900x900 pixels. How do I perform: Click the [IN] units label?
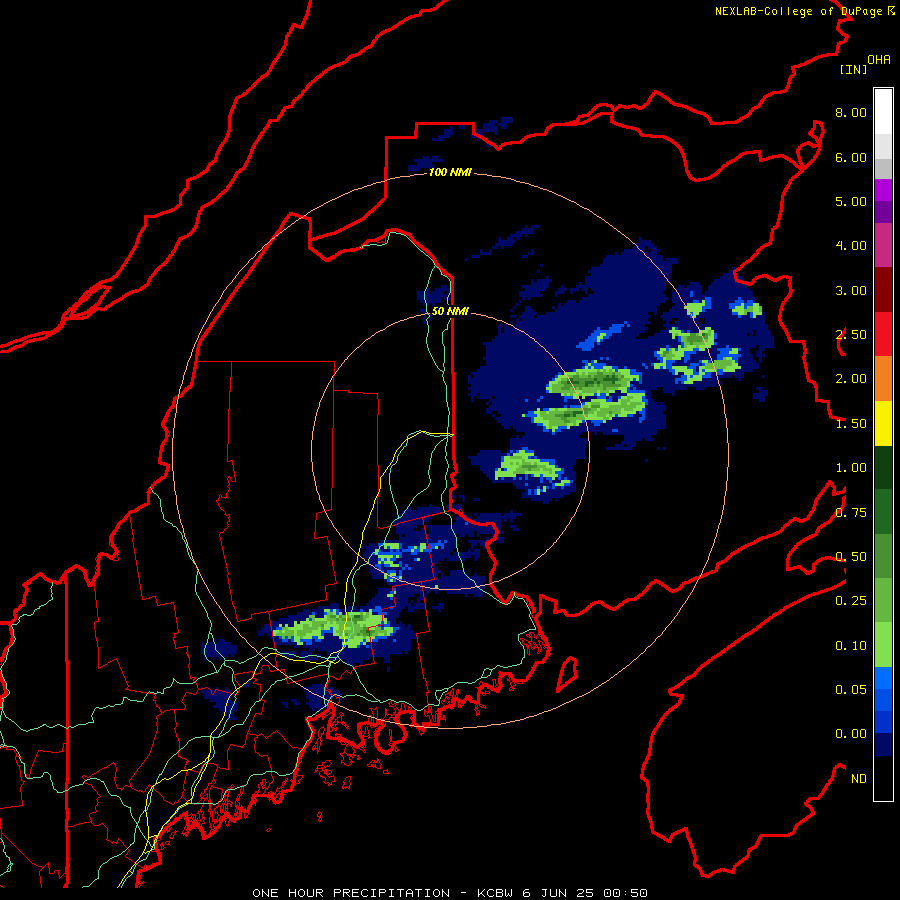pos(853,69)
